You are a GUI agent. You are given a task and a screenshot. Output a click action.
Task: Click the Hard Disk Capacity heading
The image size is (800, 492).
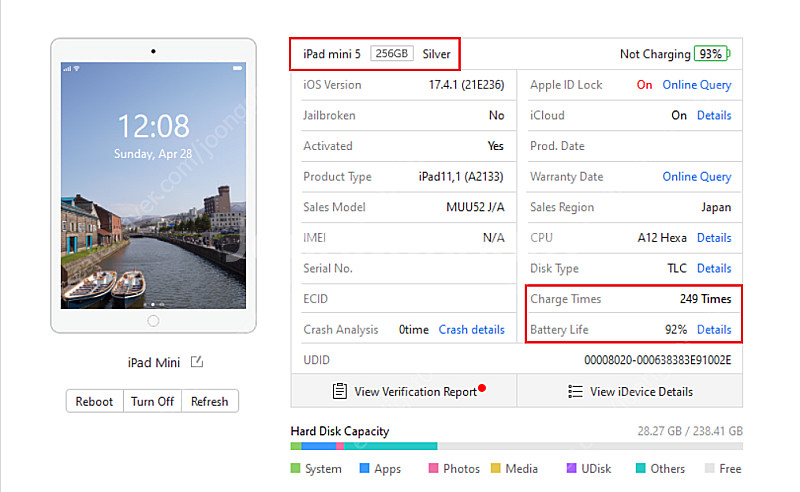click(x=340, y=431)
